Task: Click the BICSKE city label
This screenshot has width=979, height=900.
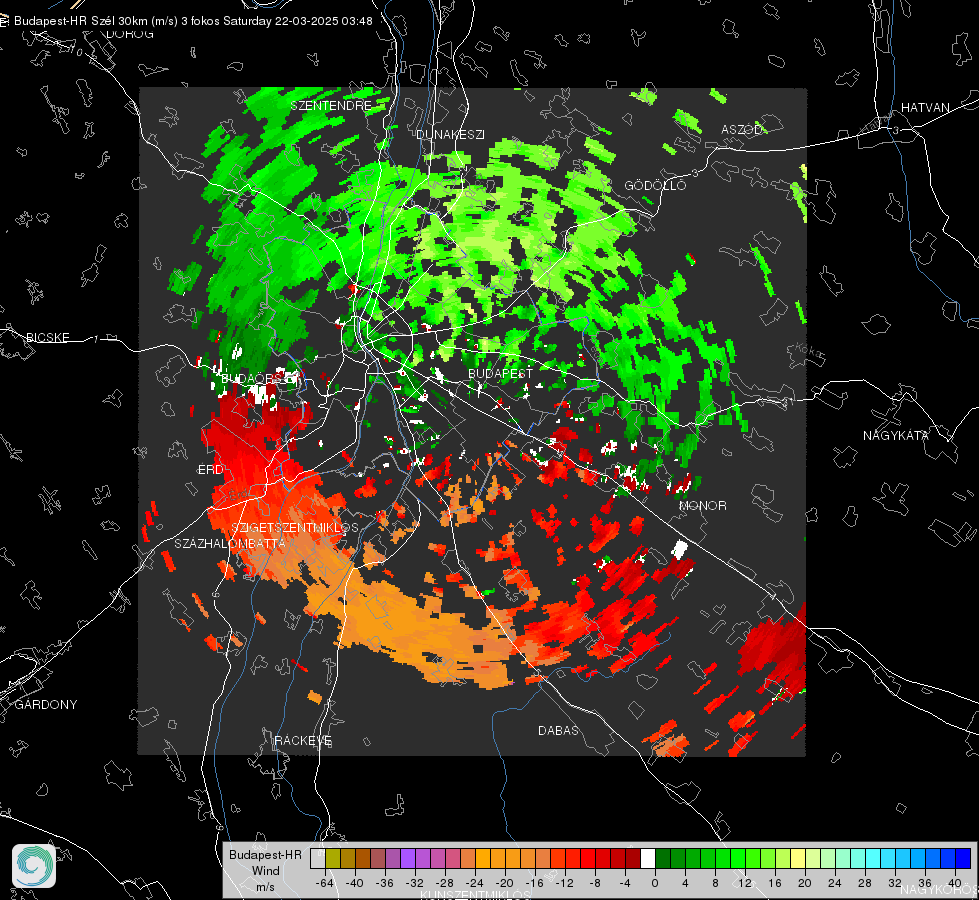Action: tap(47, 337)
